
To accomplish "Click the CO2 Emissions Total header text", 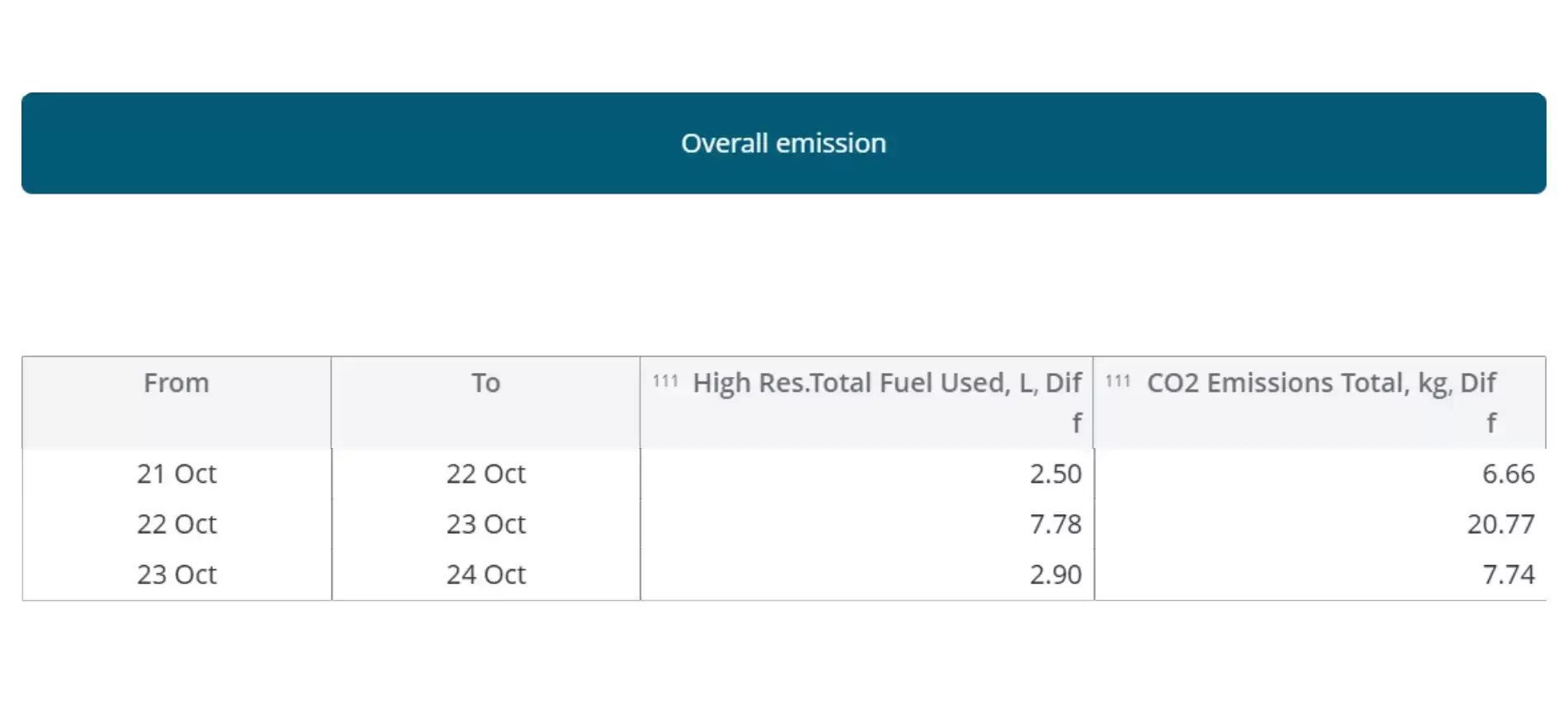I will point(1320,383).
